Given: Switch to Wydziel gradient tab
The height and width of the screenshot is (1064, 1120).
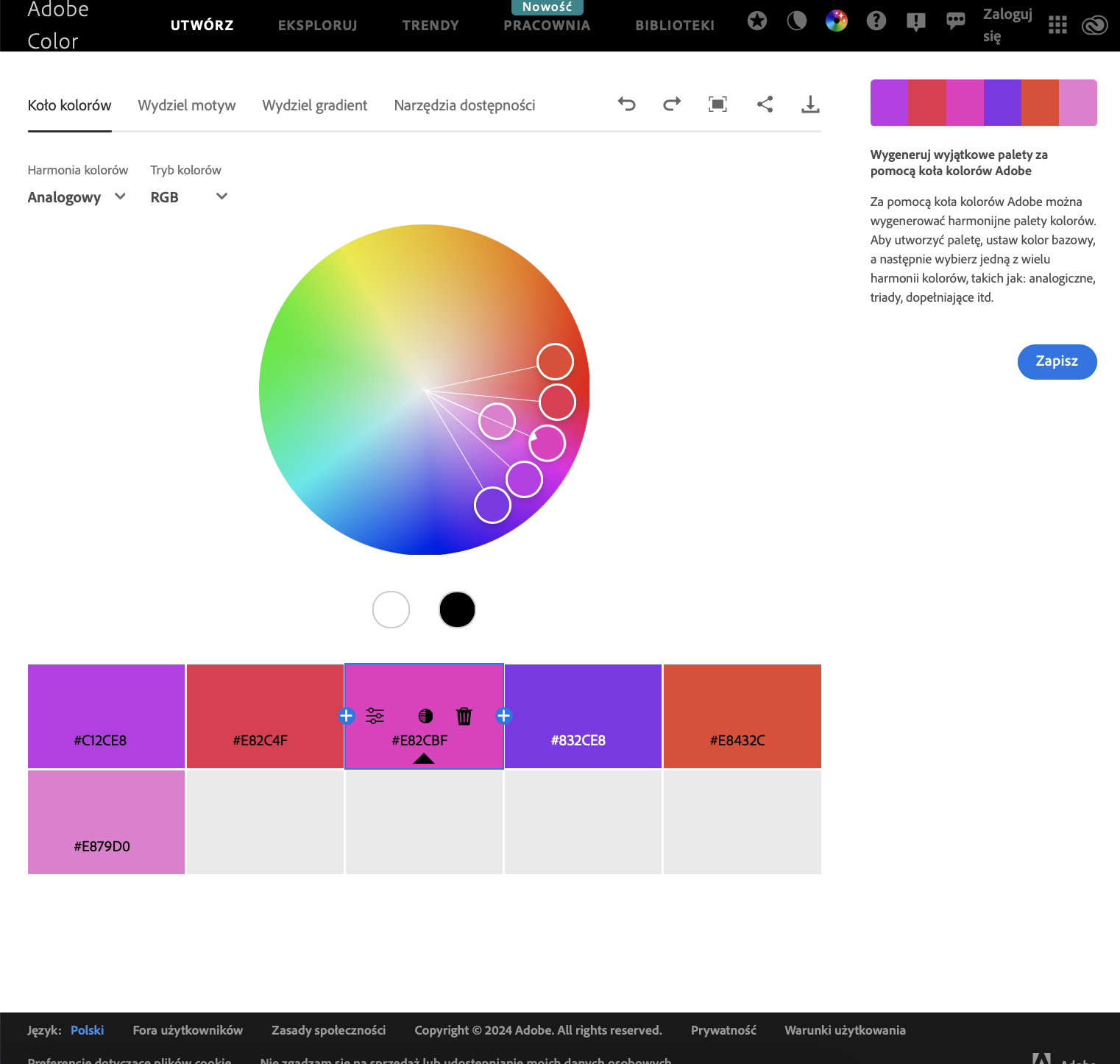Looking at the screenshot, I should click(x=315, y=105).
